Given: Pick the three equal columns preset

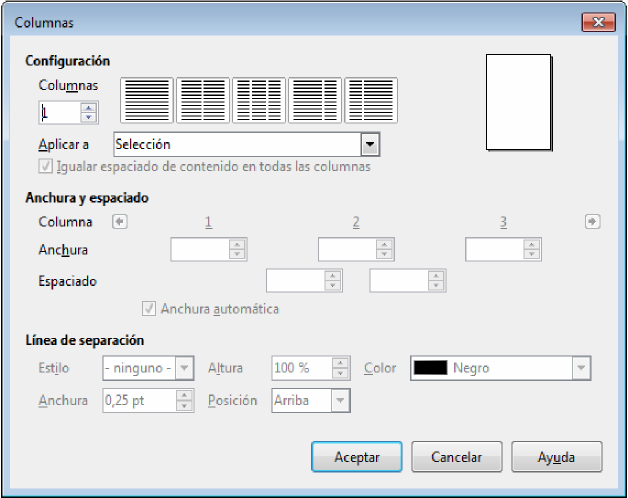Looking at the screenshot, I should tap(259, 100).
